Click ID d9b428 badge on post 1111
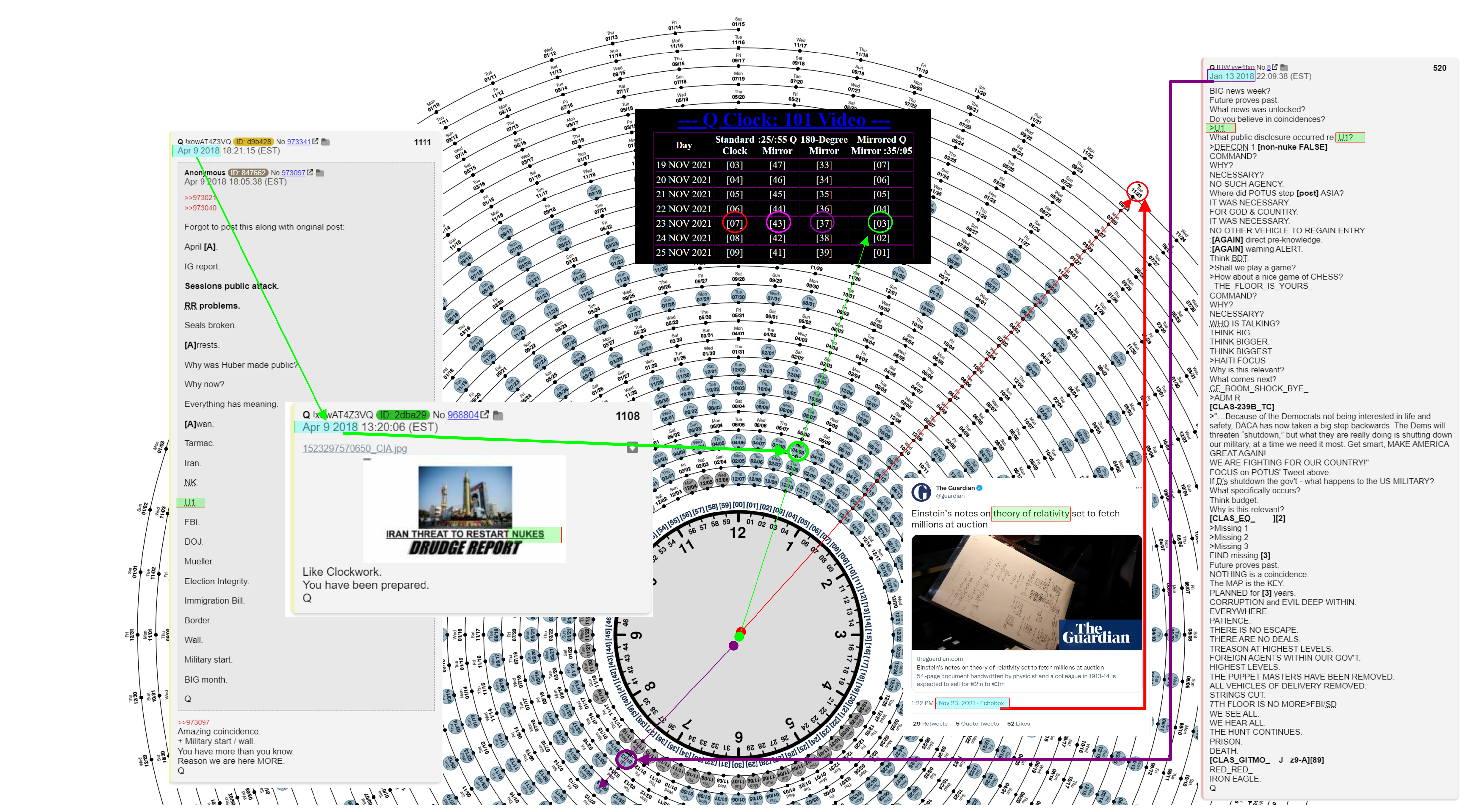This screenshot has width=1477, height=812. 253,142
